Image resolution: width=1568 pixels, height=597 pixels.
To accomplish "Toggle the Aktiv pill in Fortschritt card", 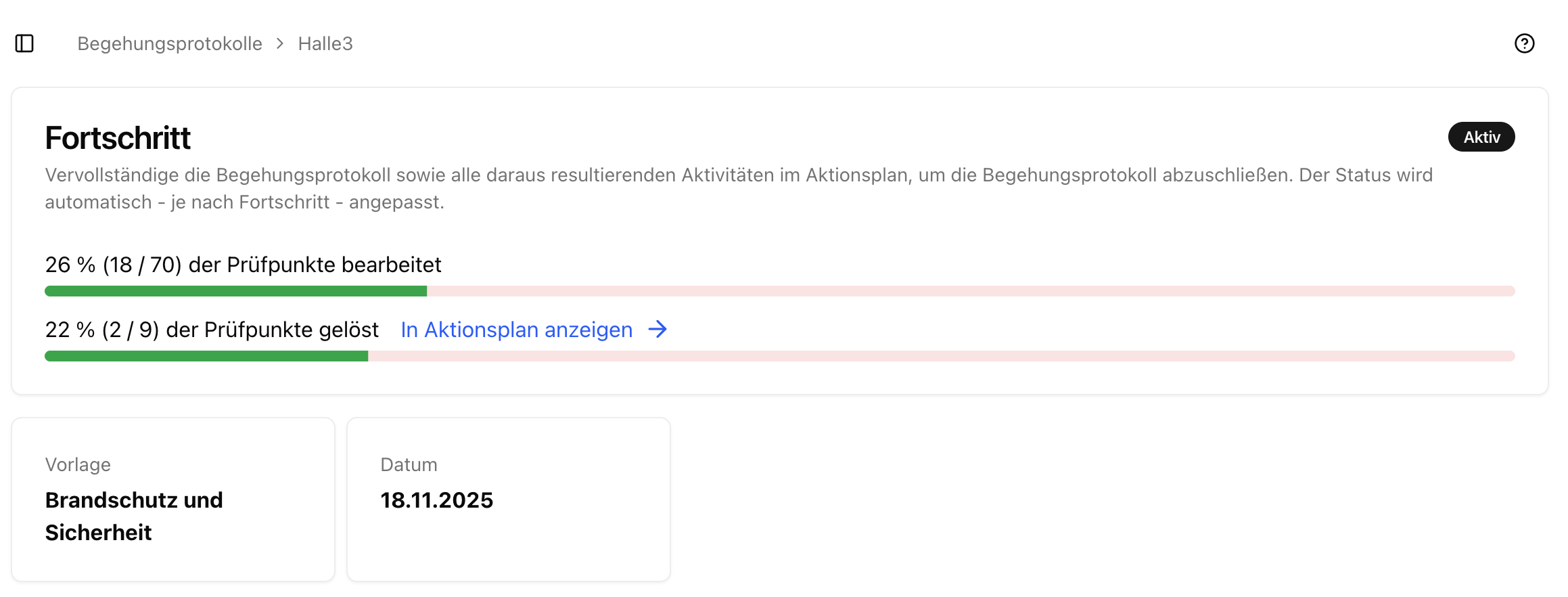I will coord(1481,136).
